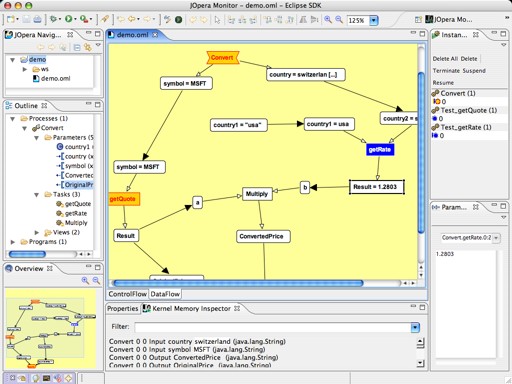Click the External Tools run icon
Image resolution: width=512 pixels, height=384 pixels.
[x=84, y=19]
